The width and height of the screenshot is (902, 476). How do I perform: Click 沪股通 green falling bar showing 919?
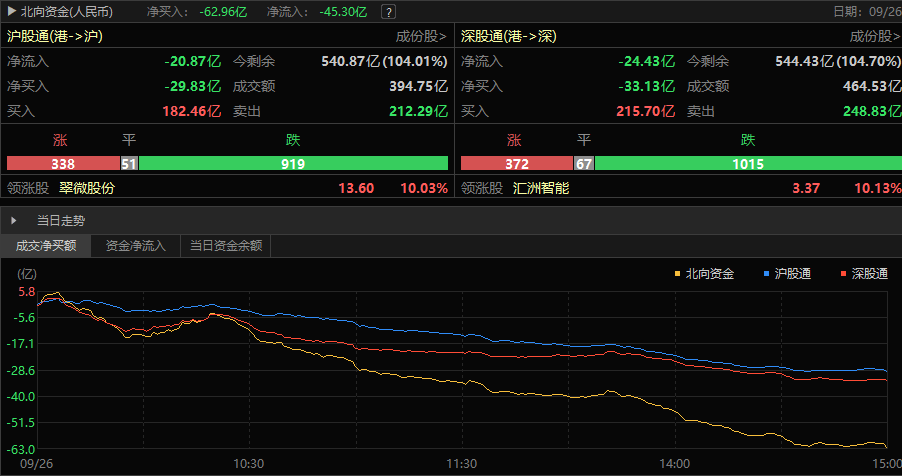(293, 164)
